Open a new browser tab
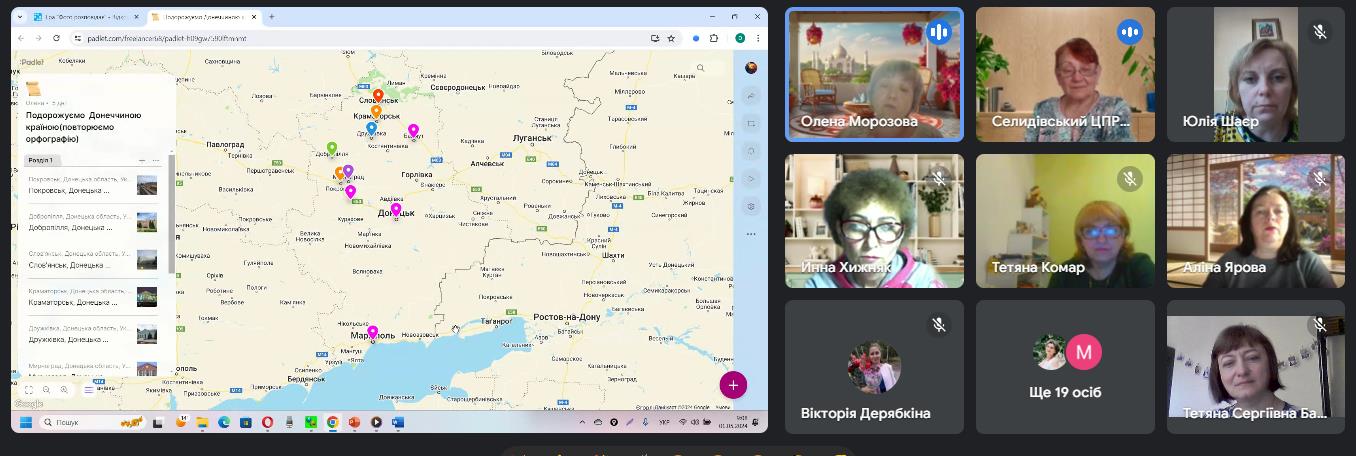 pyautogui.click(x=272, y=17)
